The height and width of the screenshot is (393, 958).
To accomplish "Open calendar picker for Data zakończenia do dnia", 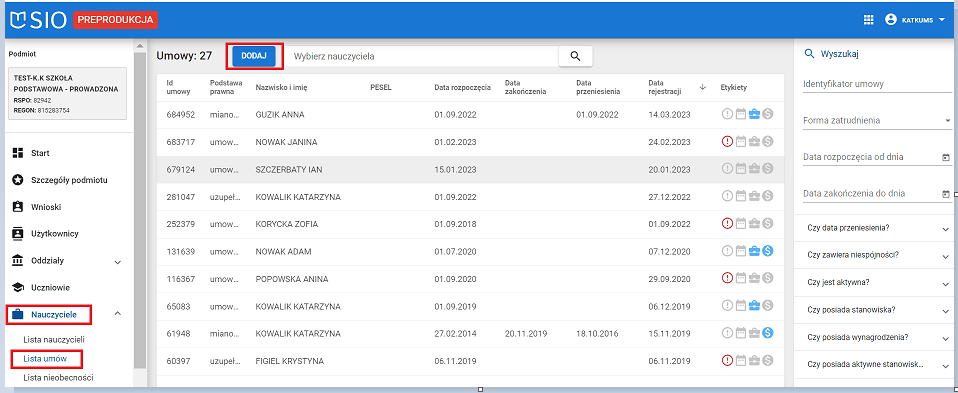I will coord(946,194).
